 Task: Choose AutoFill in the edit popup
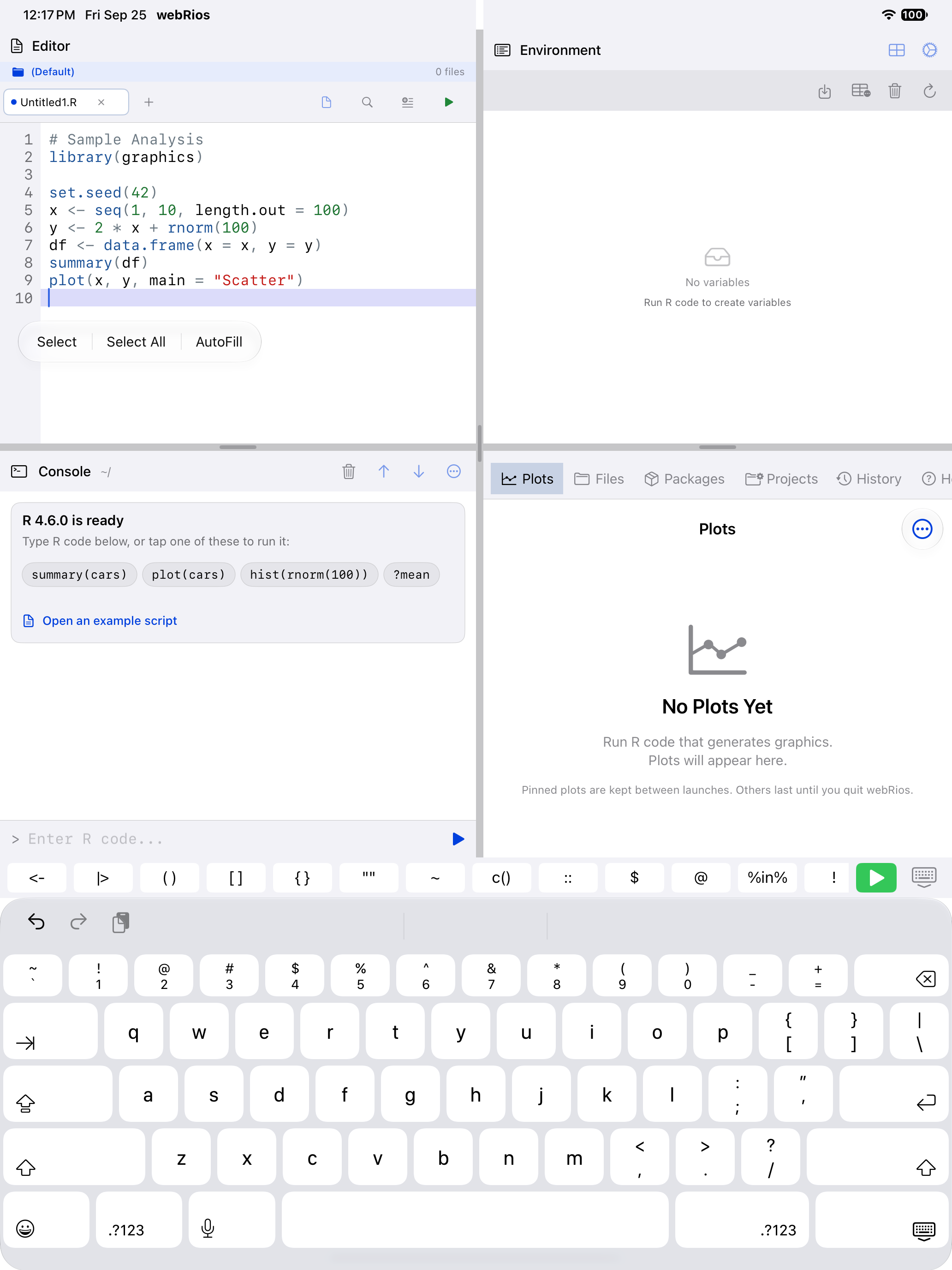coord(219,341)
